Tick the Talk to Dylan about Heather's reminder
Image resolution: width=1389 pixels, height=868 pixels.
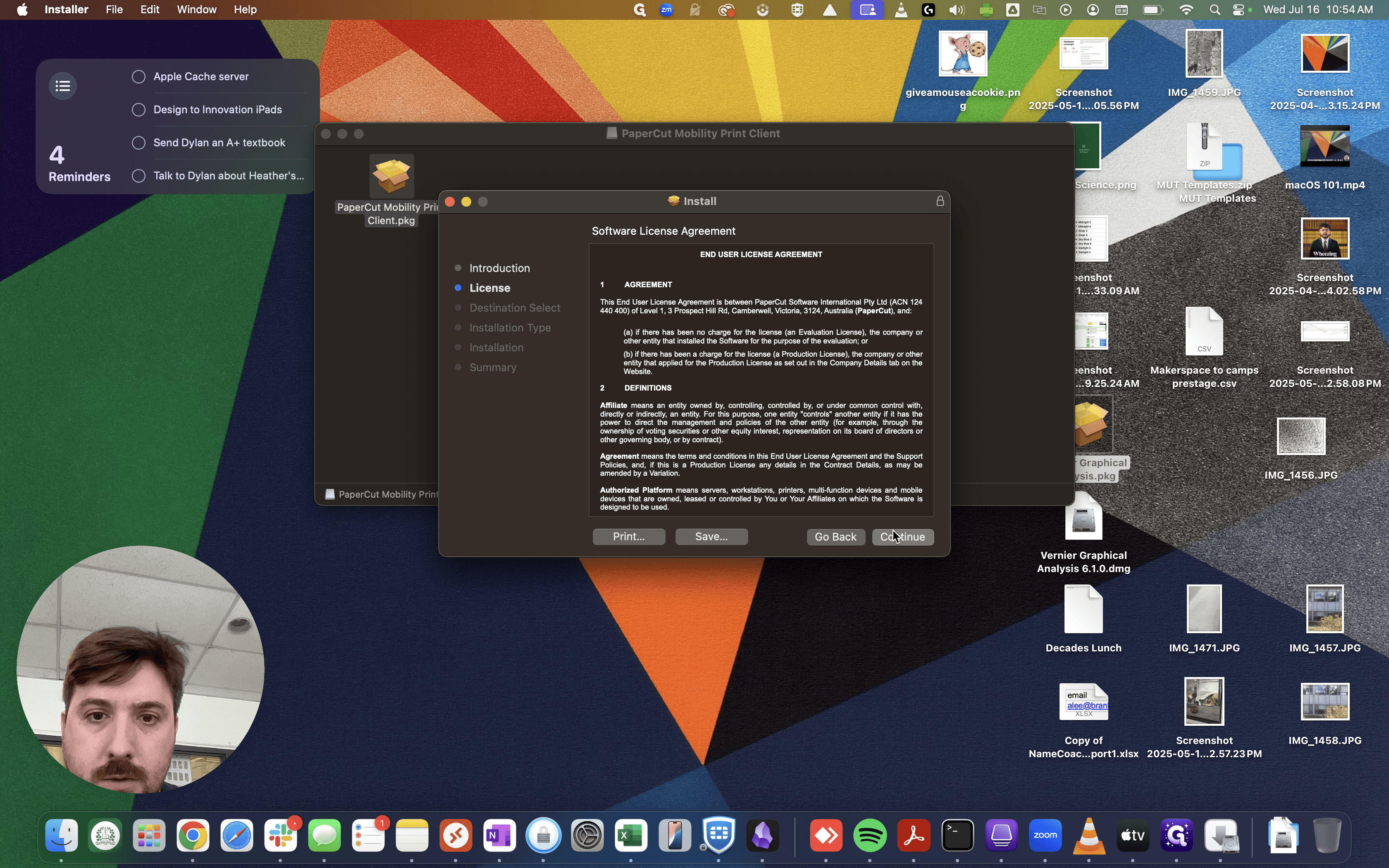pyautogui.click(x=139, y=176)
